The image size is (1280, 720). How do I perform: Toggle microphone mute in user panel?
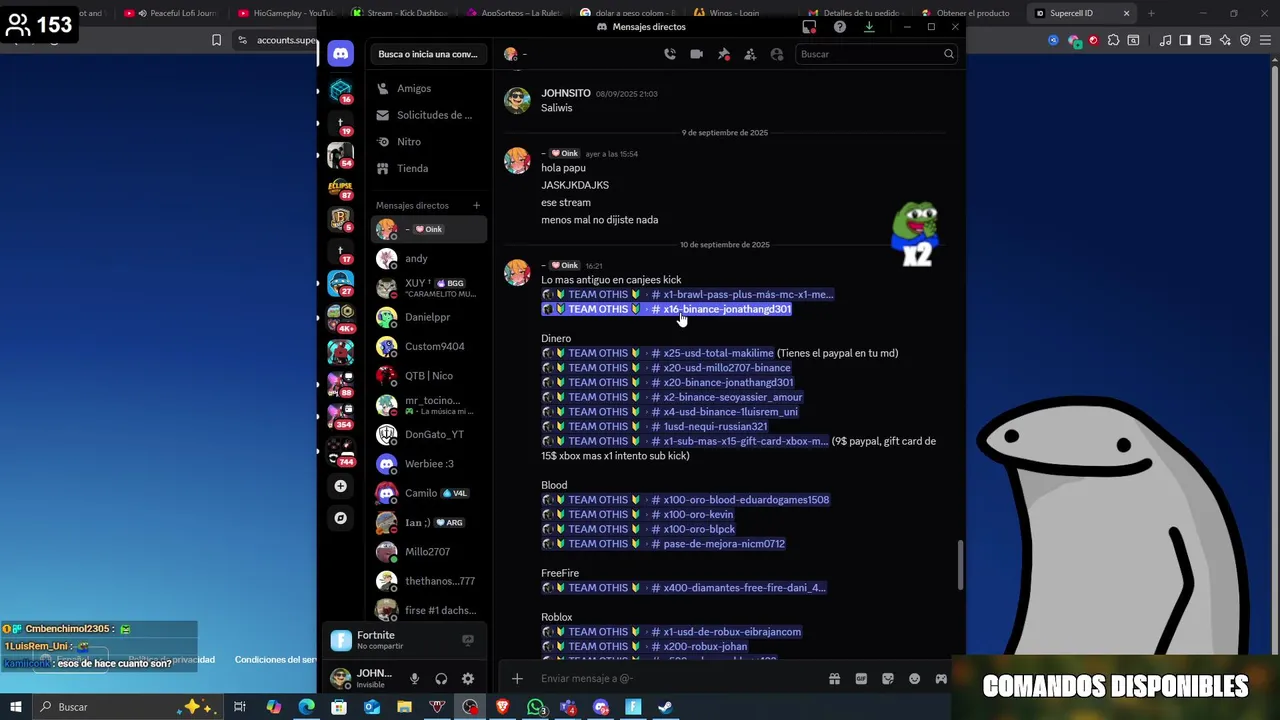(x=414, y=679)
